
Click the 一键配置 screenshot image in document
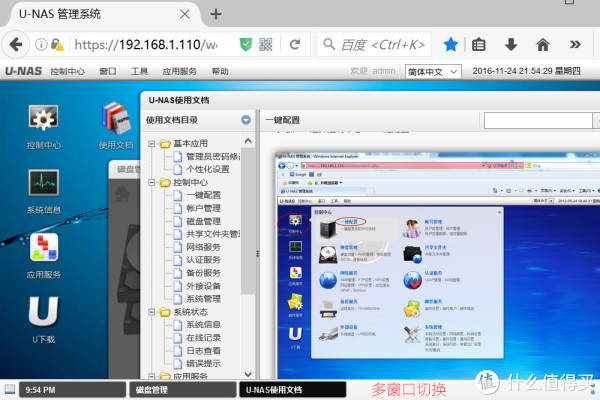(437, 265)
